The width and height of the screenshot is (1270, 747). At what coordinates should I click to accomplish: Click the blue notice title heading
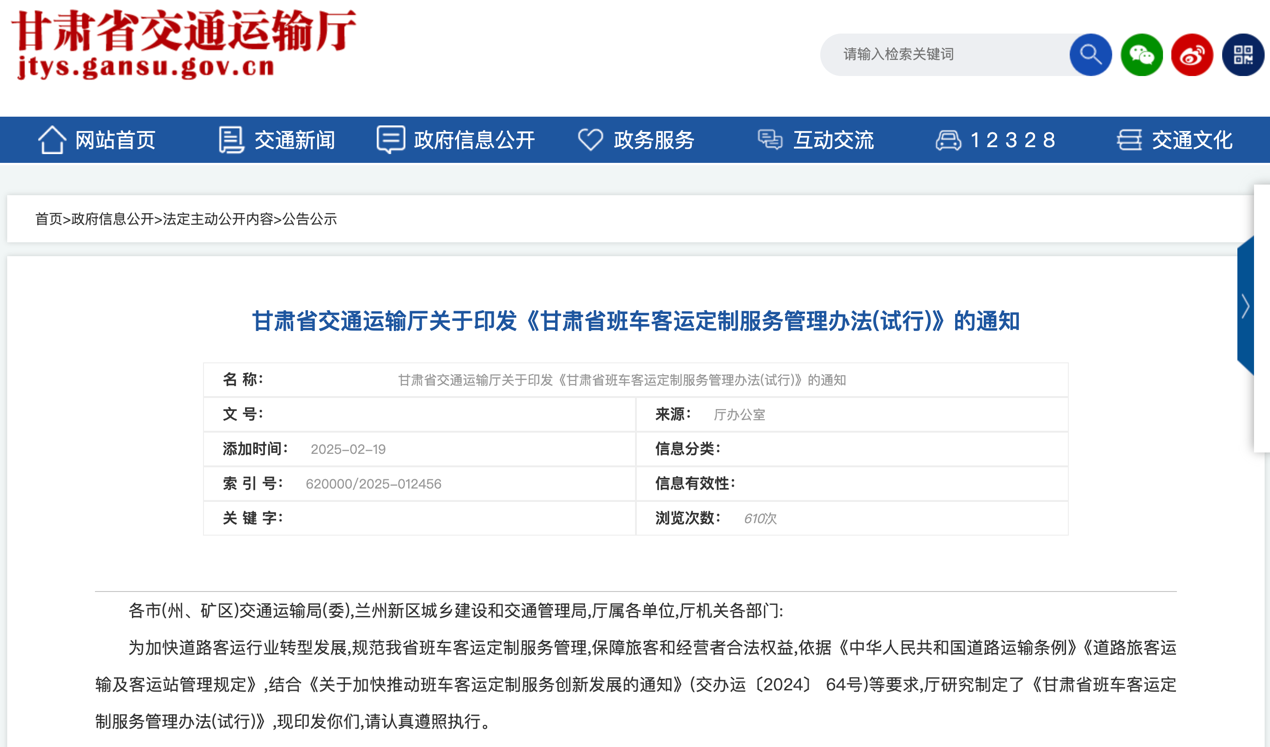click(x=635, y=321)
